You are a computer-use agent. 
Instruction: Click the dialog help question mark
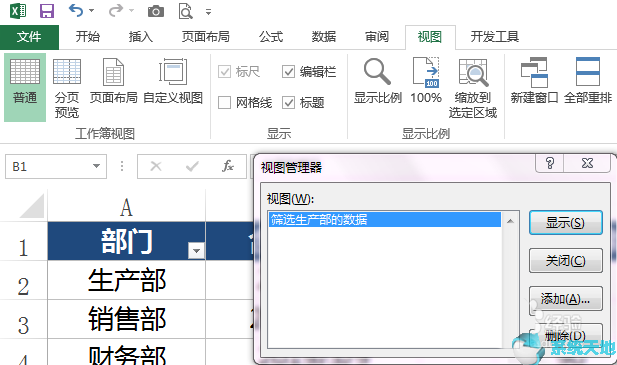[550, 163]
